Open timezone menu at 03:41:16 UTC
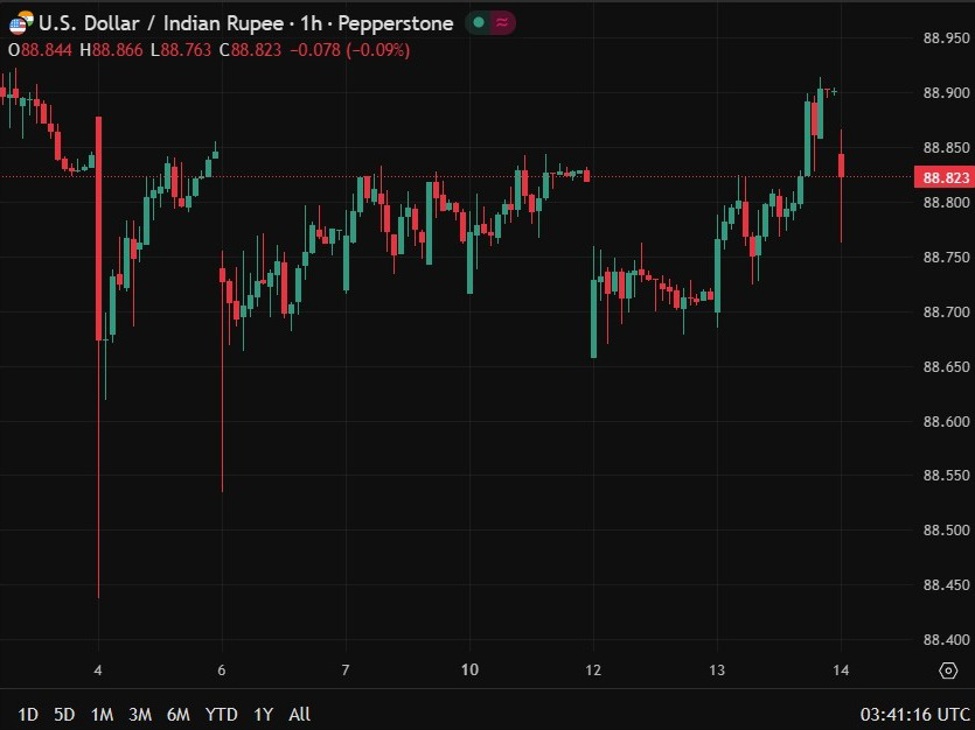975x730 pixels. 914,714
